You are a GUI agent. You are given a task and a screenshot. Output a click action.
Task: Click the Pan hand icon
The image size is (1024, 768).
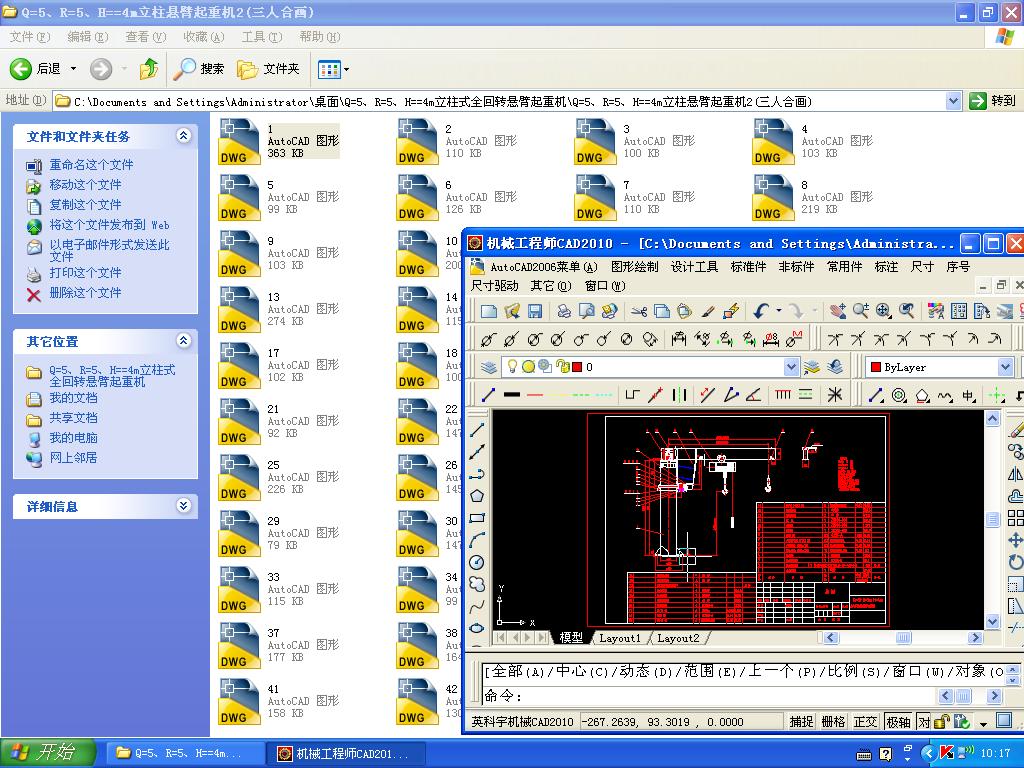pos(840,311)
